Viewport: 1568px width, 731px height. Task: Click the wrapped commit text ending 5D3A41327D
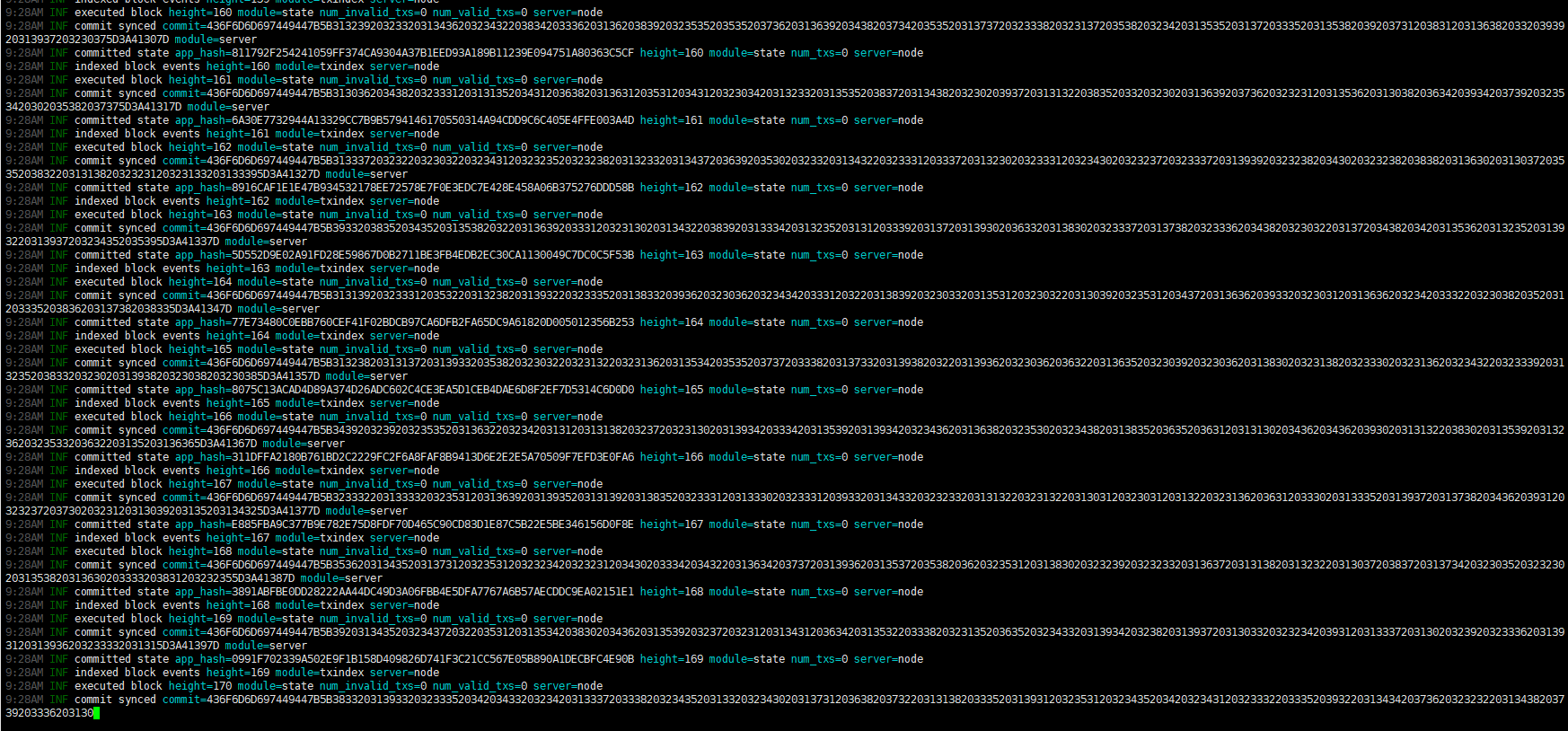point(163,174)
